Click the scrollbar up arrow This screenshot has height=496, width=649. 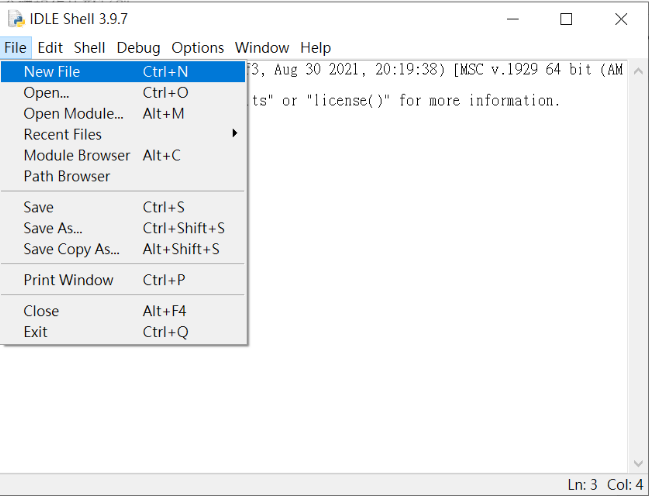click(638, 71)
